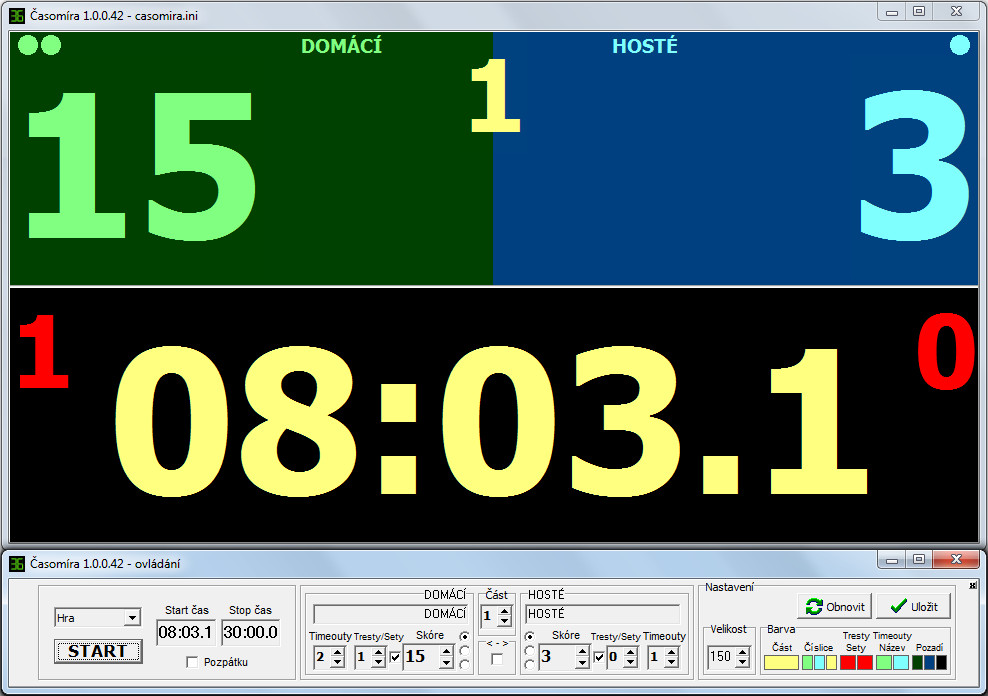Click the ovládání window title bar icon
The width and height of the screenshot is (988, 696).
coord(17,563)
